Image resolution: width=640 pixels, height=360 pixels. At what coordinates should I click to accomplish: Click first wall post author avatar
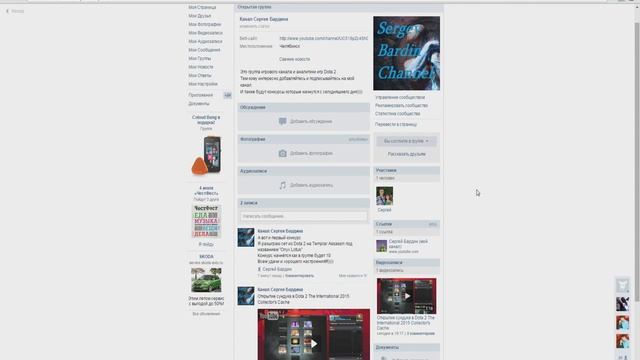[246, 238]
